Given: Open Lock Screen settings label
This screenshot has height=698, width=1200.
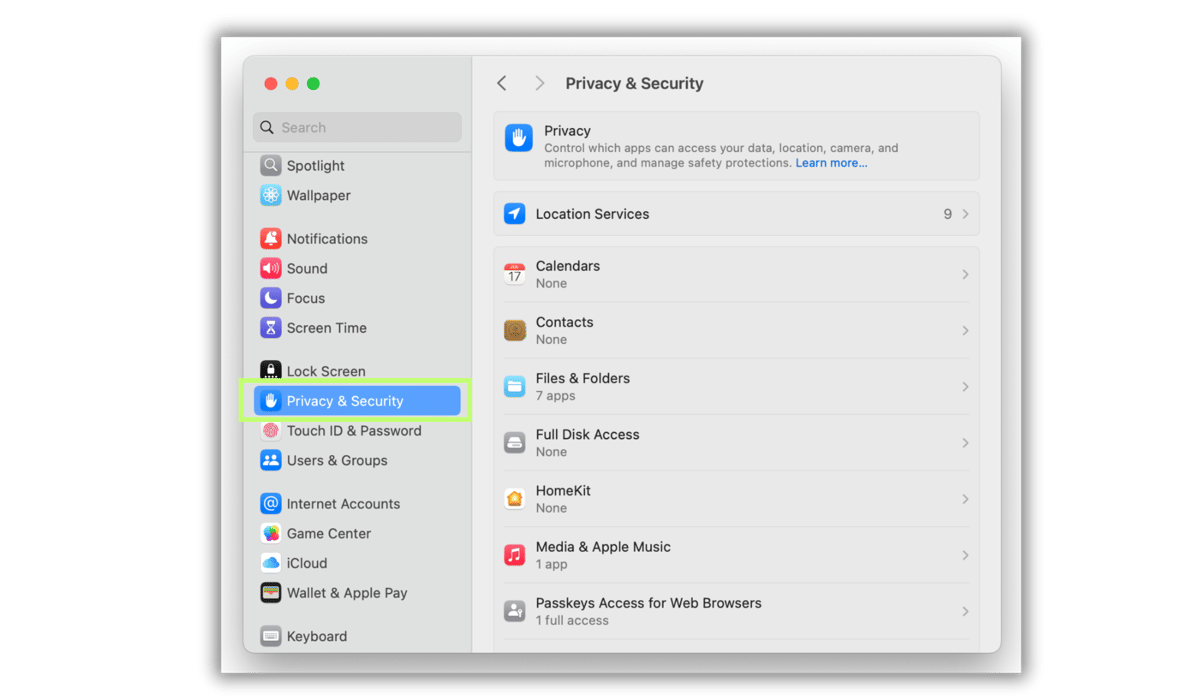Looking at the screenshot, I should [x=326, y=371].
